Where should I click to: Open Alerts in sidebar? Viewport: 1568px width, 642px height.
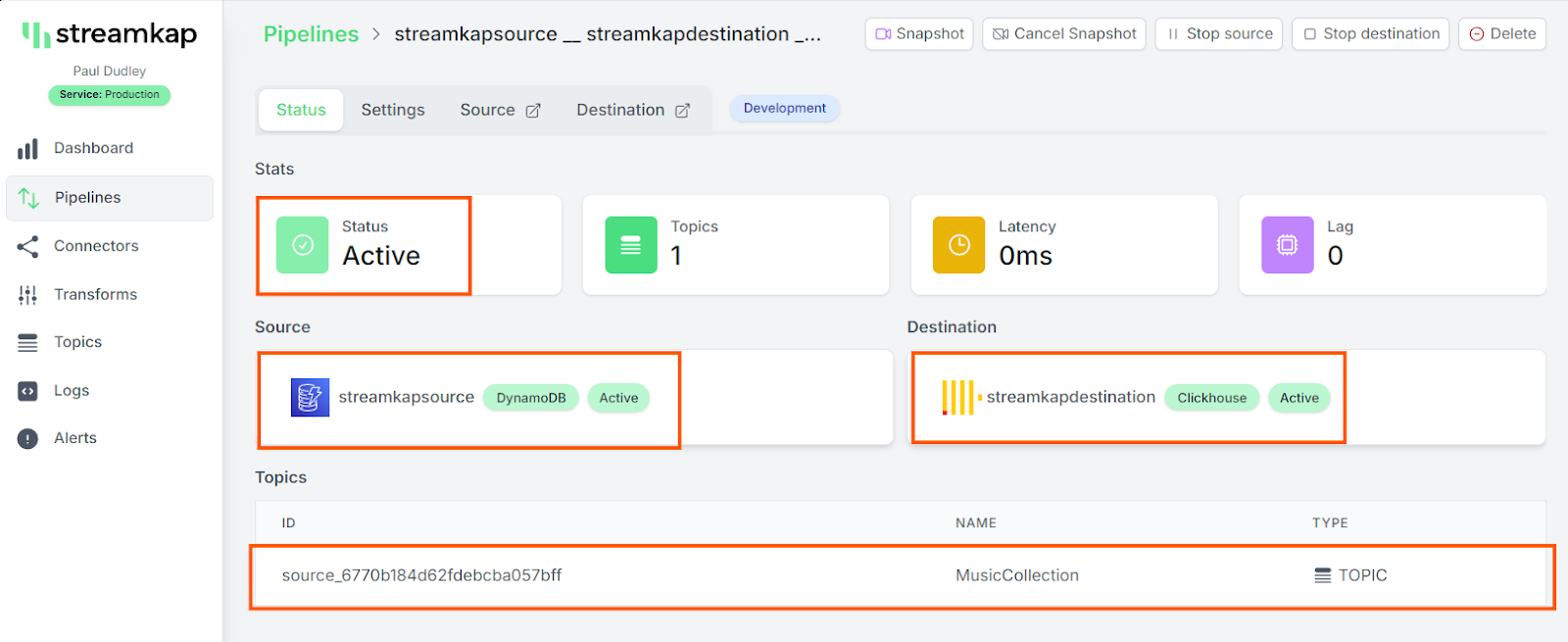[x=110, y=438]
